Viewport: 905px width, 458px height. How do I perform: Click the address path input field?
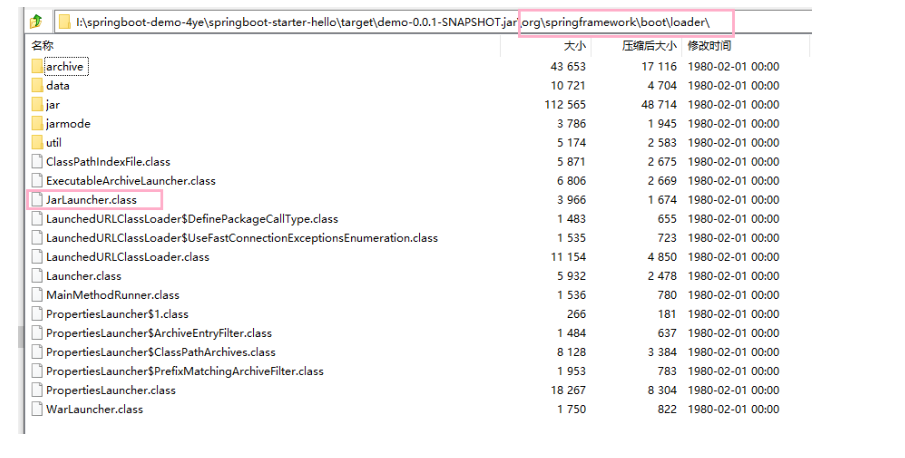(433, 22)
